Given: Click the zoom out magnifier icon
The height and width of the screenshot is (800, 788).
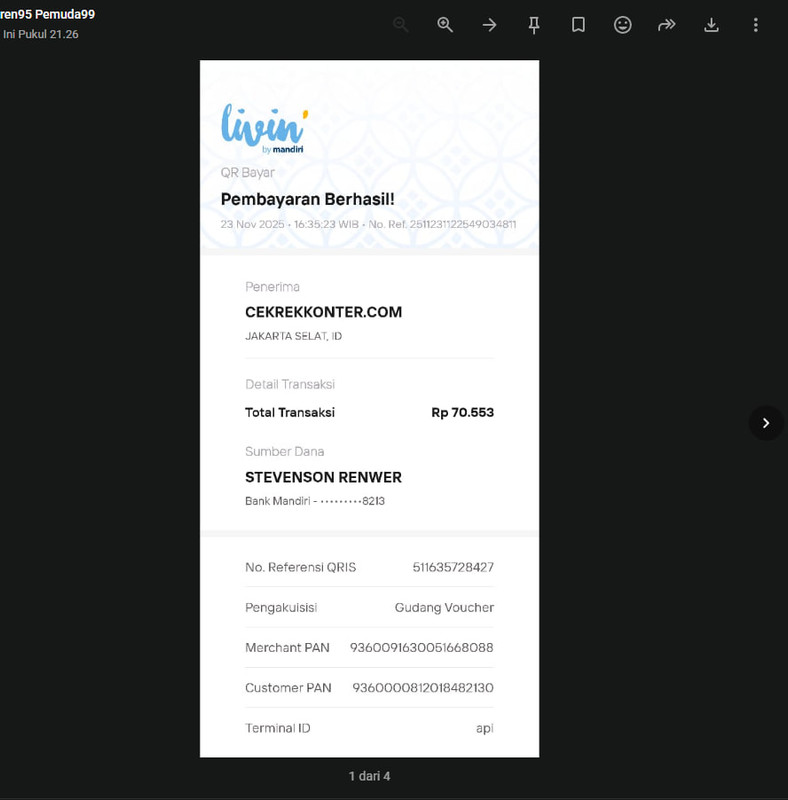Looking at the screenshot, I should 401,24.
